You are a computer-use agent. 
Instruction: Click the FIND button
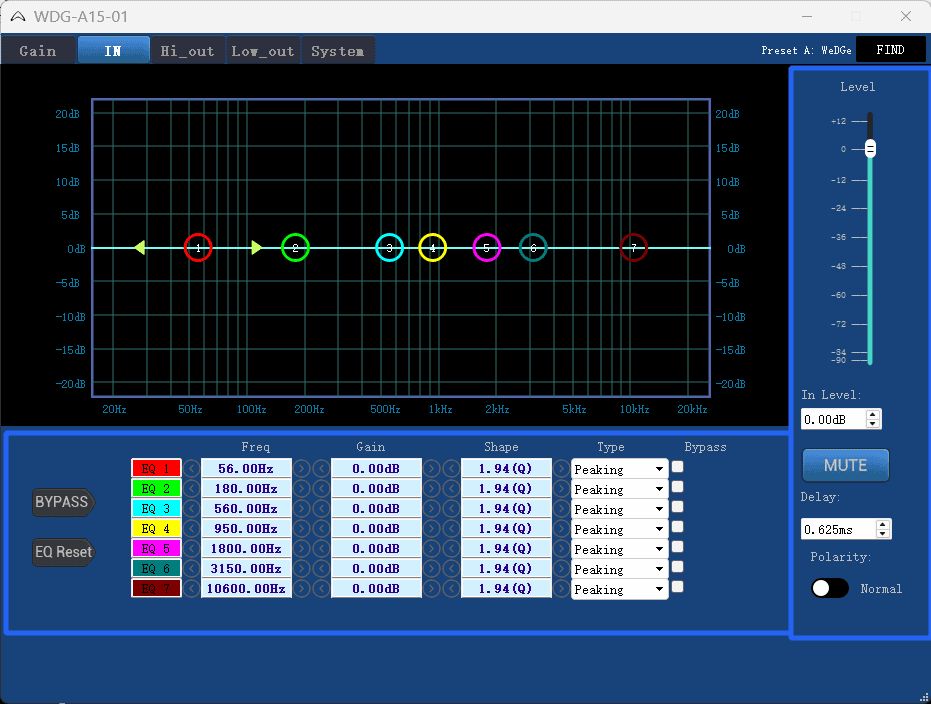(890, 50)
